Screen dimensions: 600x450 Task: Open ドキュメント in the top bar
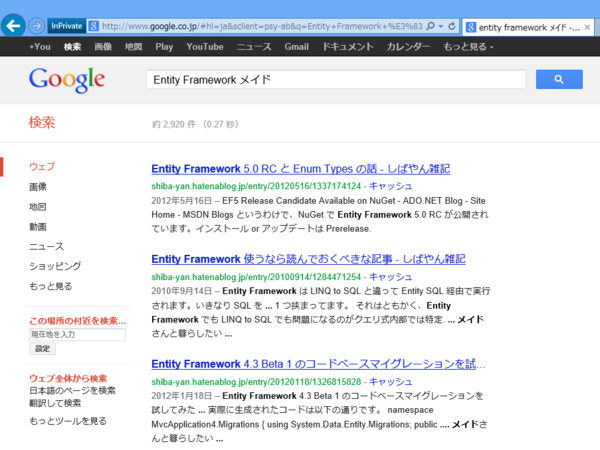point(347,47)
